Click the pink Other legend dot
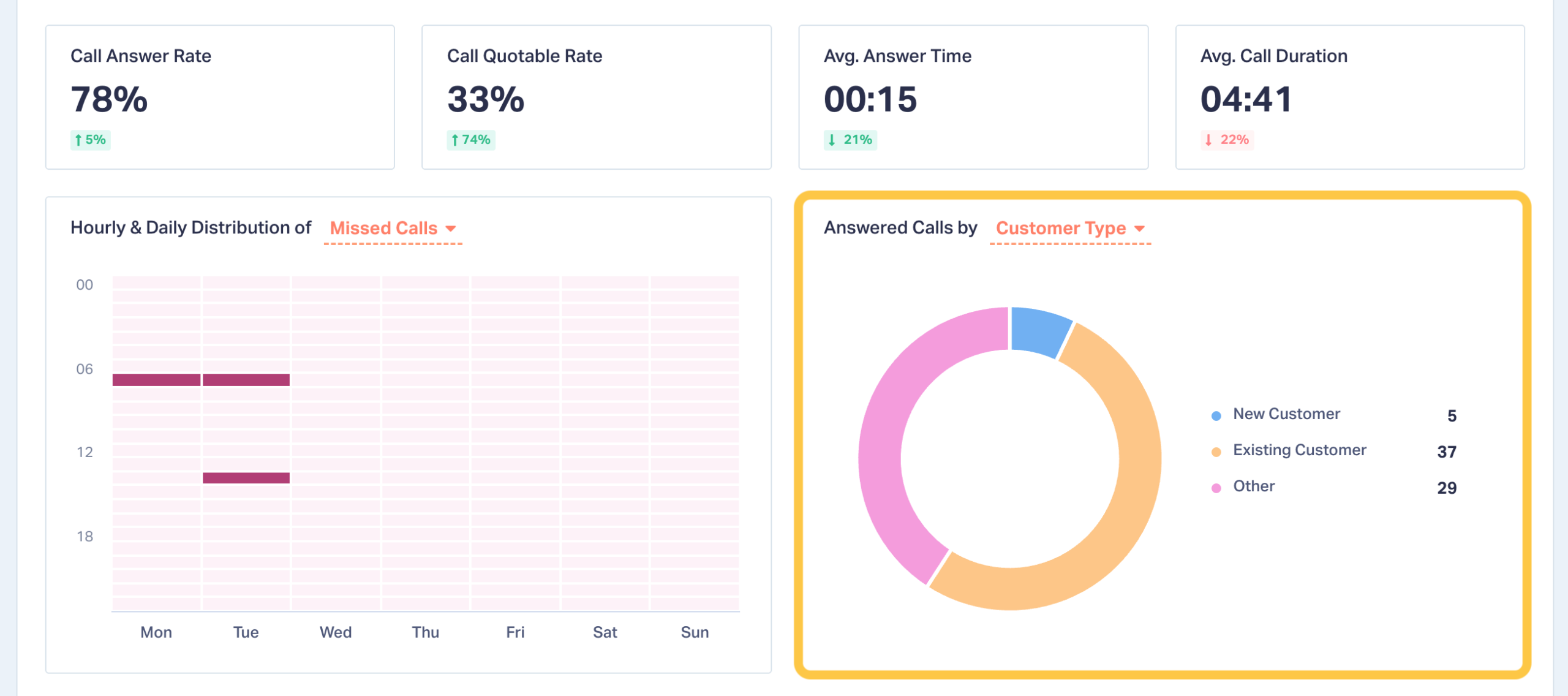The width and height of the screenshot is (1568, 696). 1216,488
